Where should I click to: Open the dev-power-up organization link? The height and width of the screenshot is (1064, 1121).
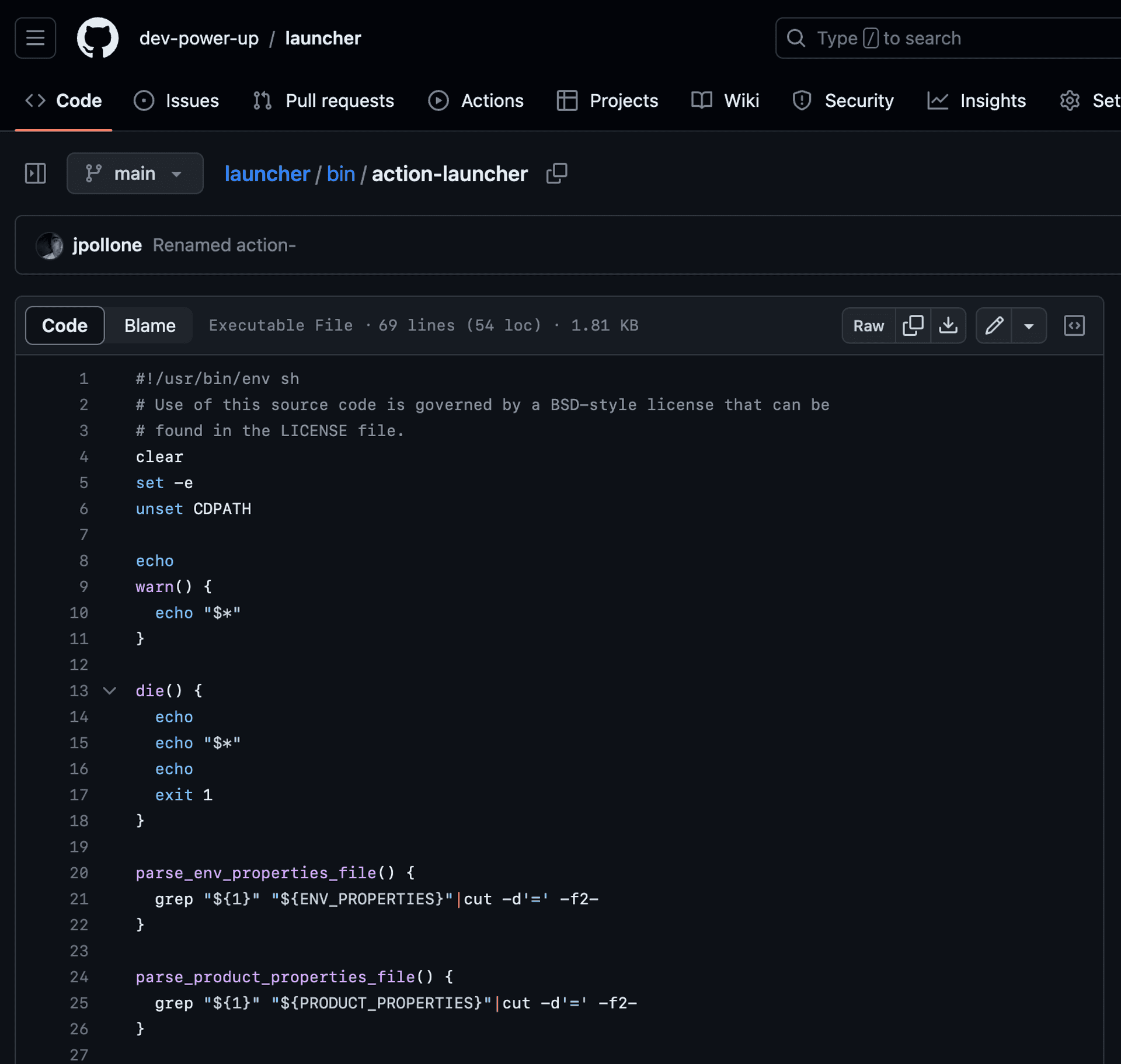199,38
